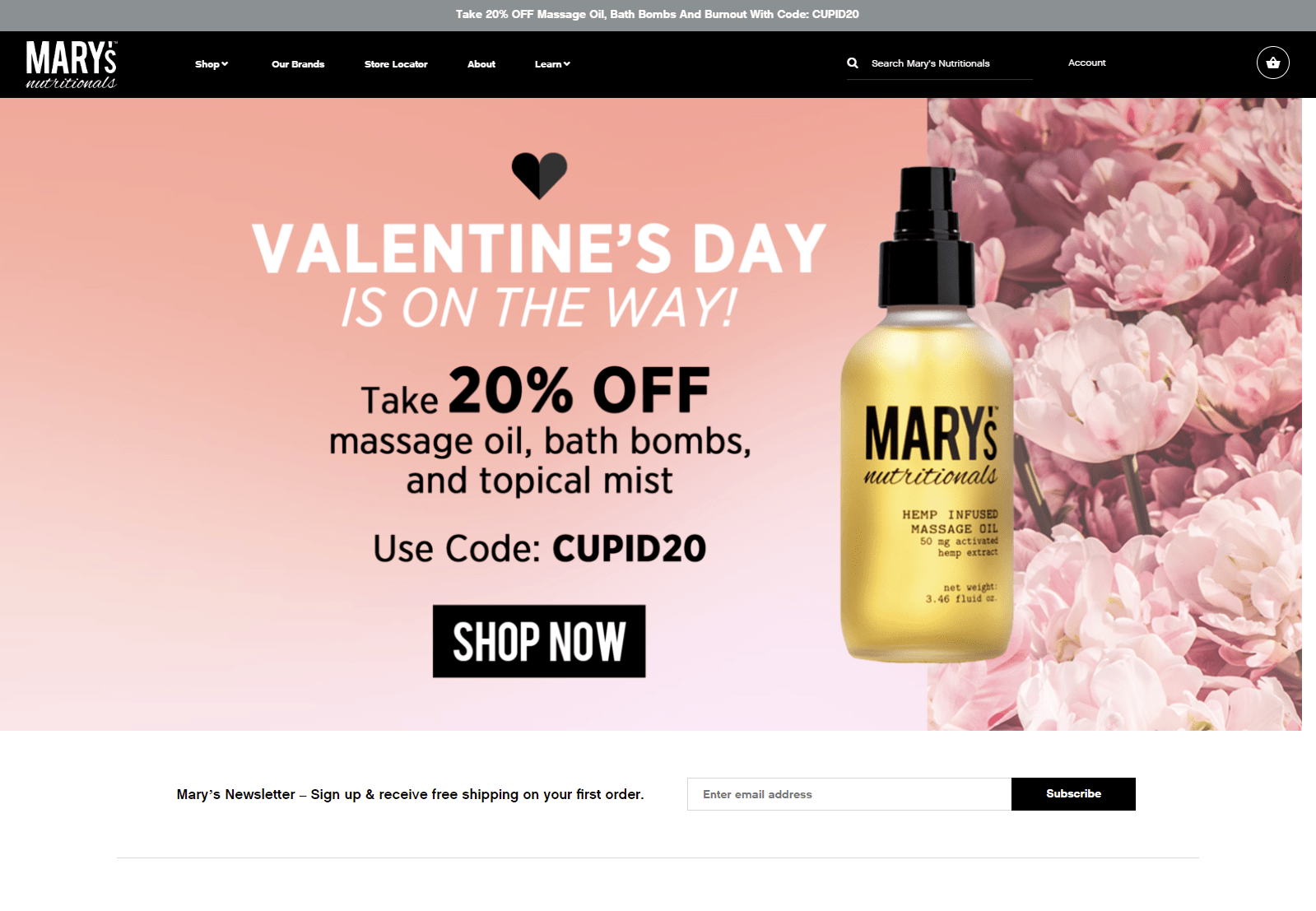Image resolution: width=1316 pixels, height=911 pixels.
Task: Click the Learn menu chevron arrow
Action: (567, 63)
